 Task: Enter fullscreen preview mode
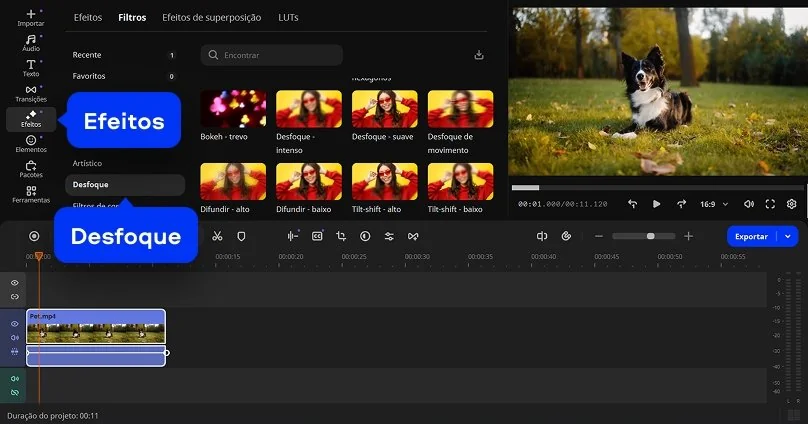[x=770, y=204]
